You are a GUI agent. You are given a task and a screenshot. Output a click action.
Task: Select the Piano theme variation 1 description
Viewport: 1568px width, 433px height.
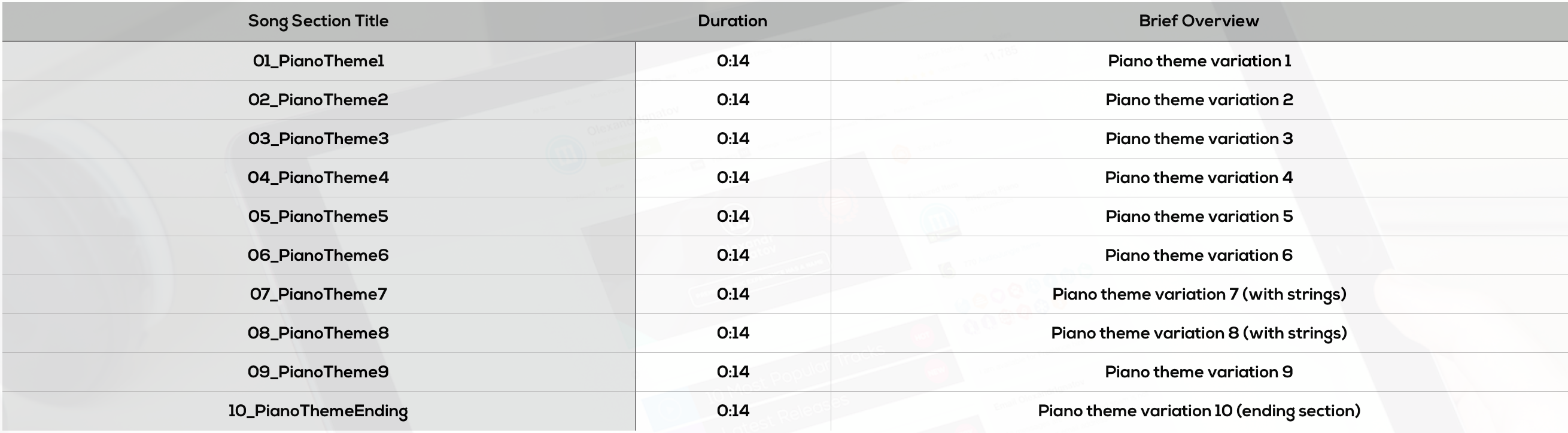pos(1199,61)
